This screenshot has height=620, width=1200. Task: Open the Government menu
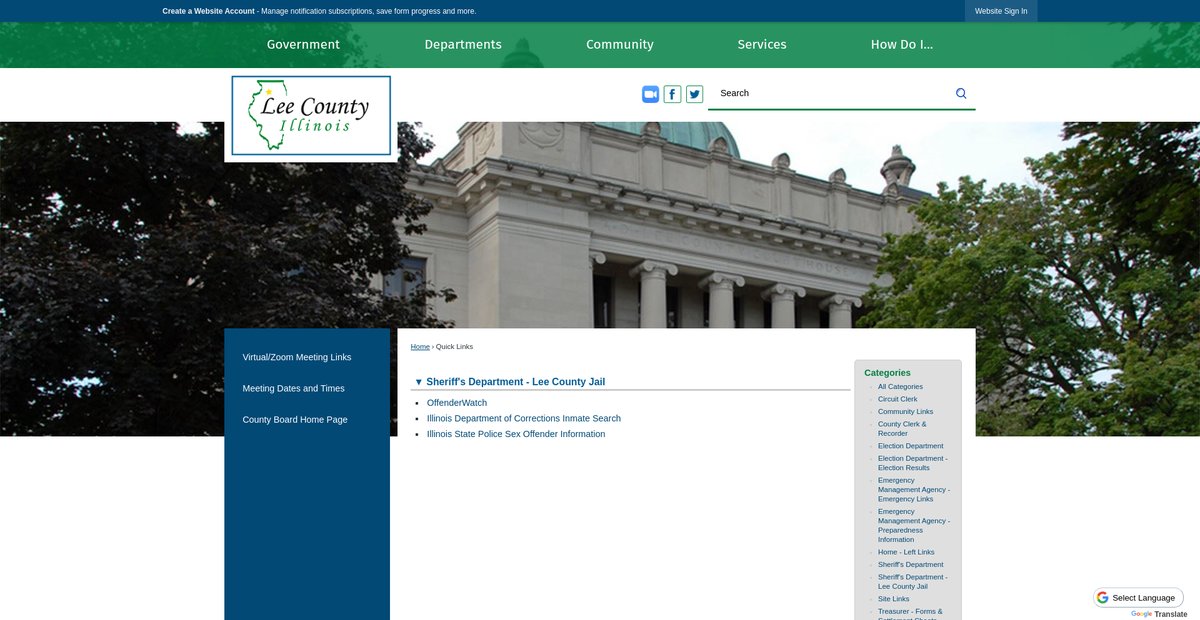coord(303,45)
